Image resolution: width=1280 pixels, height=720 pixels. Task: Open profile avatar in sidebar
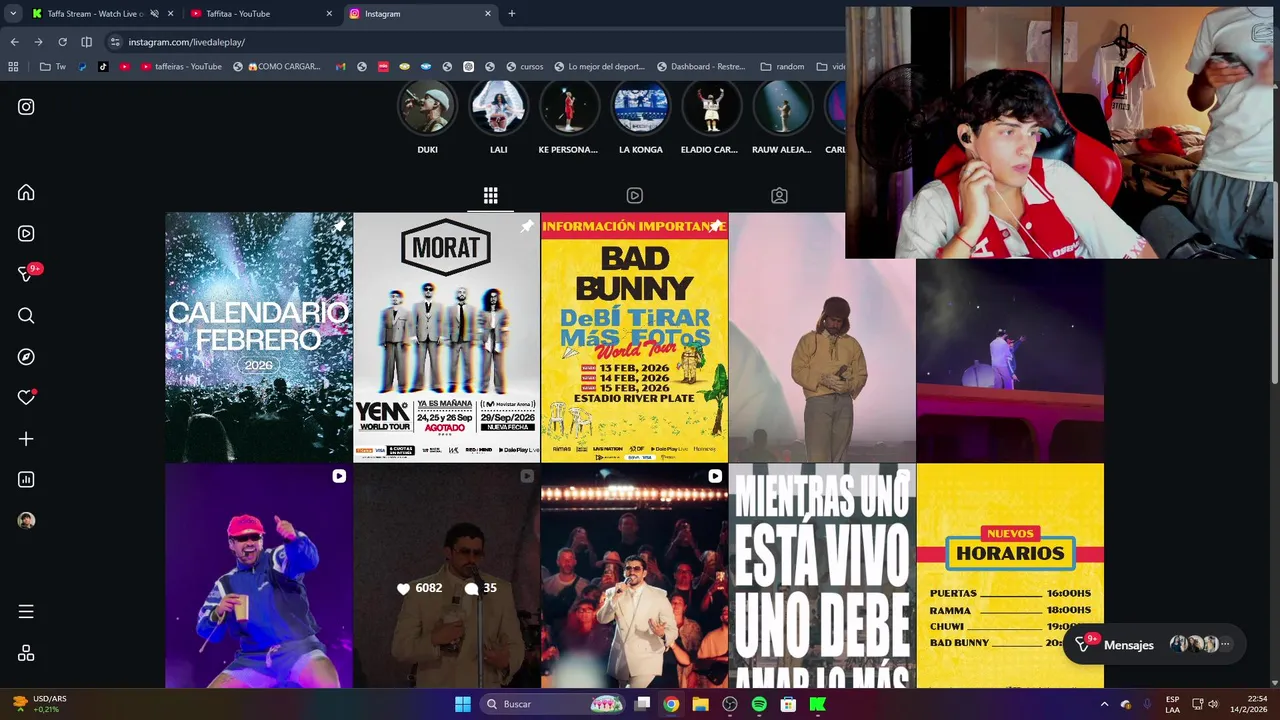point(26,521)
